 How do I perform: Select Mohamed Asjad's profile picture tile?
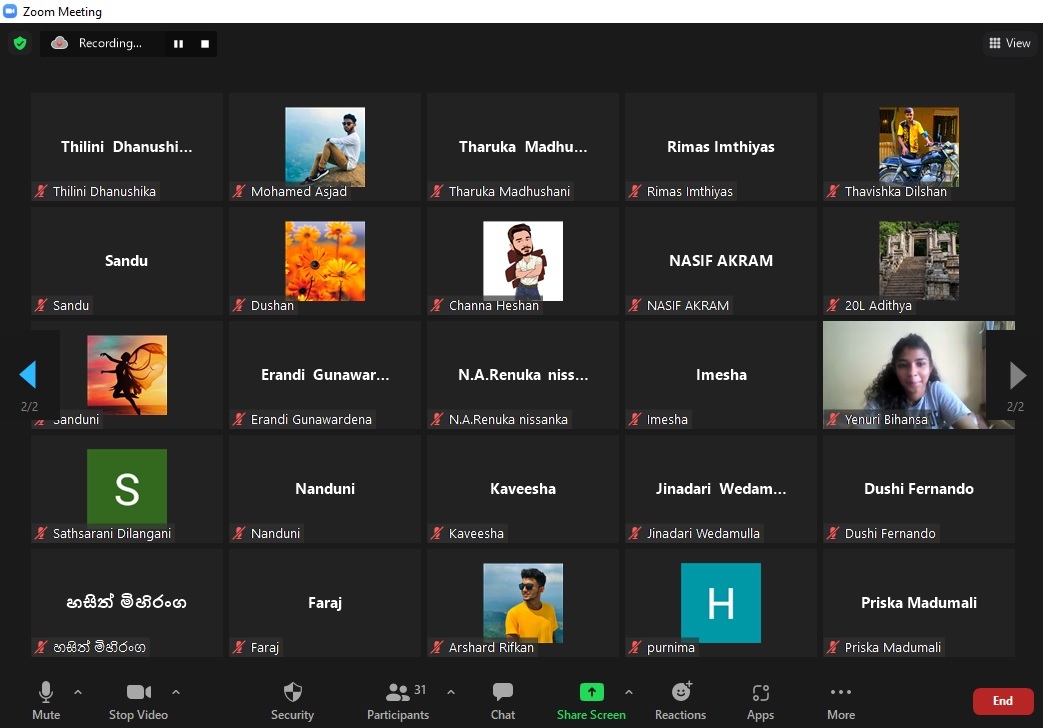pos(325,146)
